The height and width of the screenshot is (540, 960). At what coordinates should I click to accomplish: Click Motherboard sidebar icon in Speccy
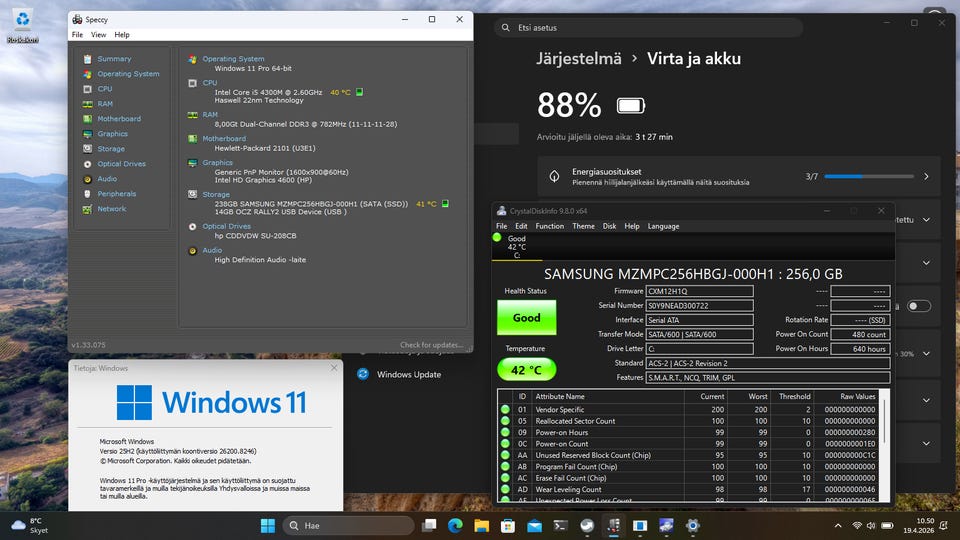pyautogui.click(x=88, y=119)
